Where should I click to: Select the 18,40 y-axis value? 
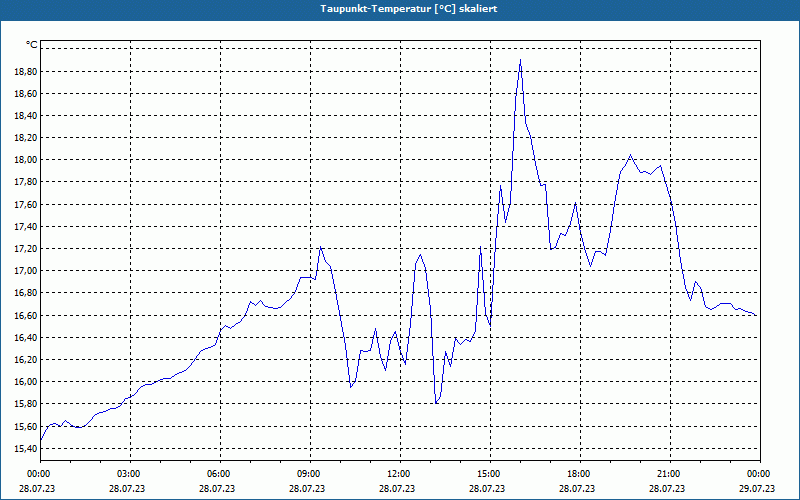coord(27,116)
